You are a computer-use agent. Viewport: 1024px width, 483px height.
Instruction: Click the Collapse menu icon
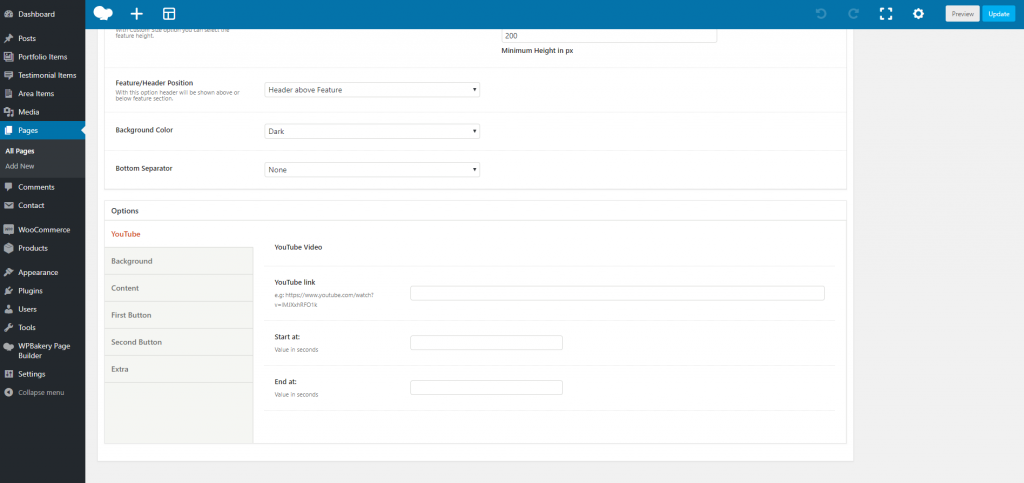tap(9, 392)
